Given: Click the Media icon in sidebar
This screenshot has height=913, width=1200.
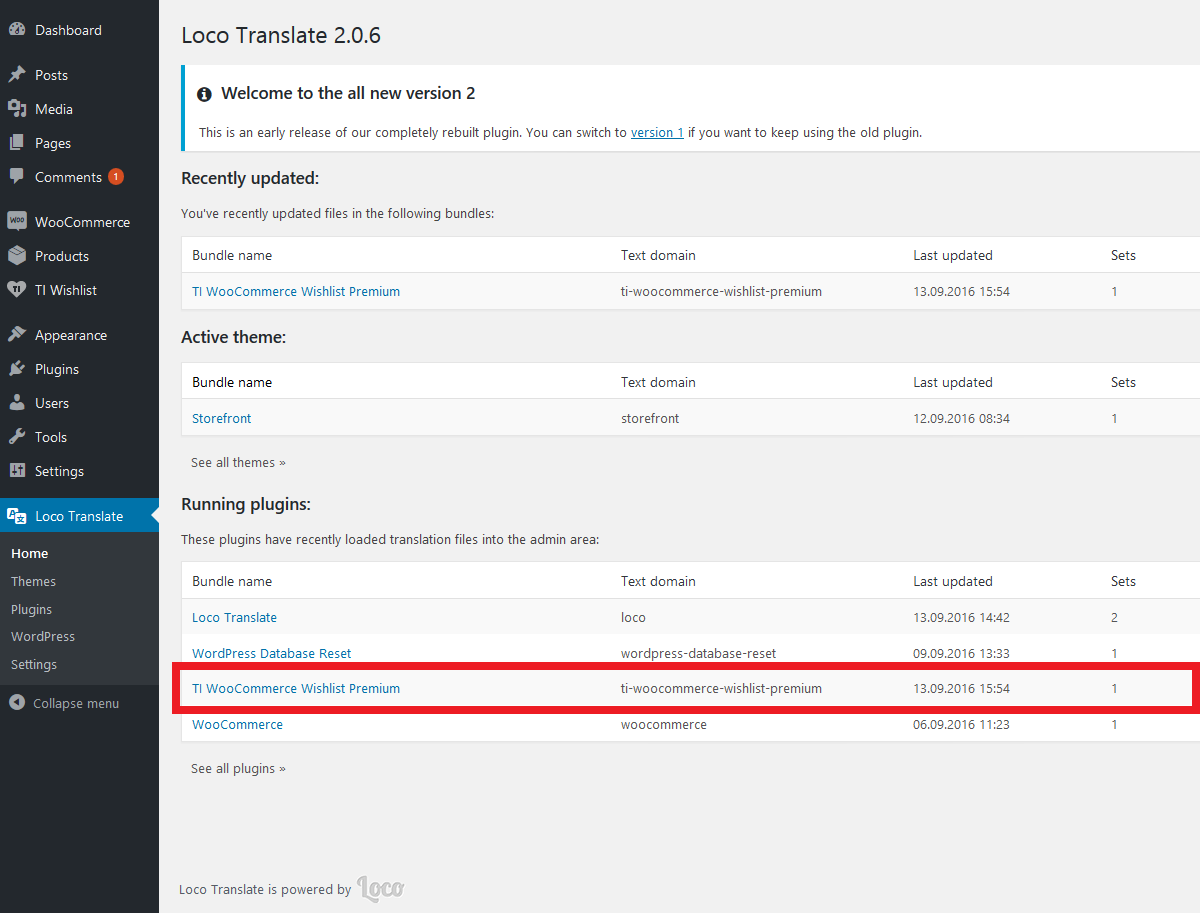Looking at the screenshot, I should (17, 109).
